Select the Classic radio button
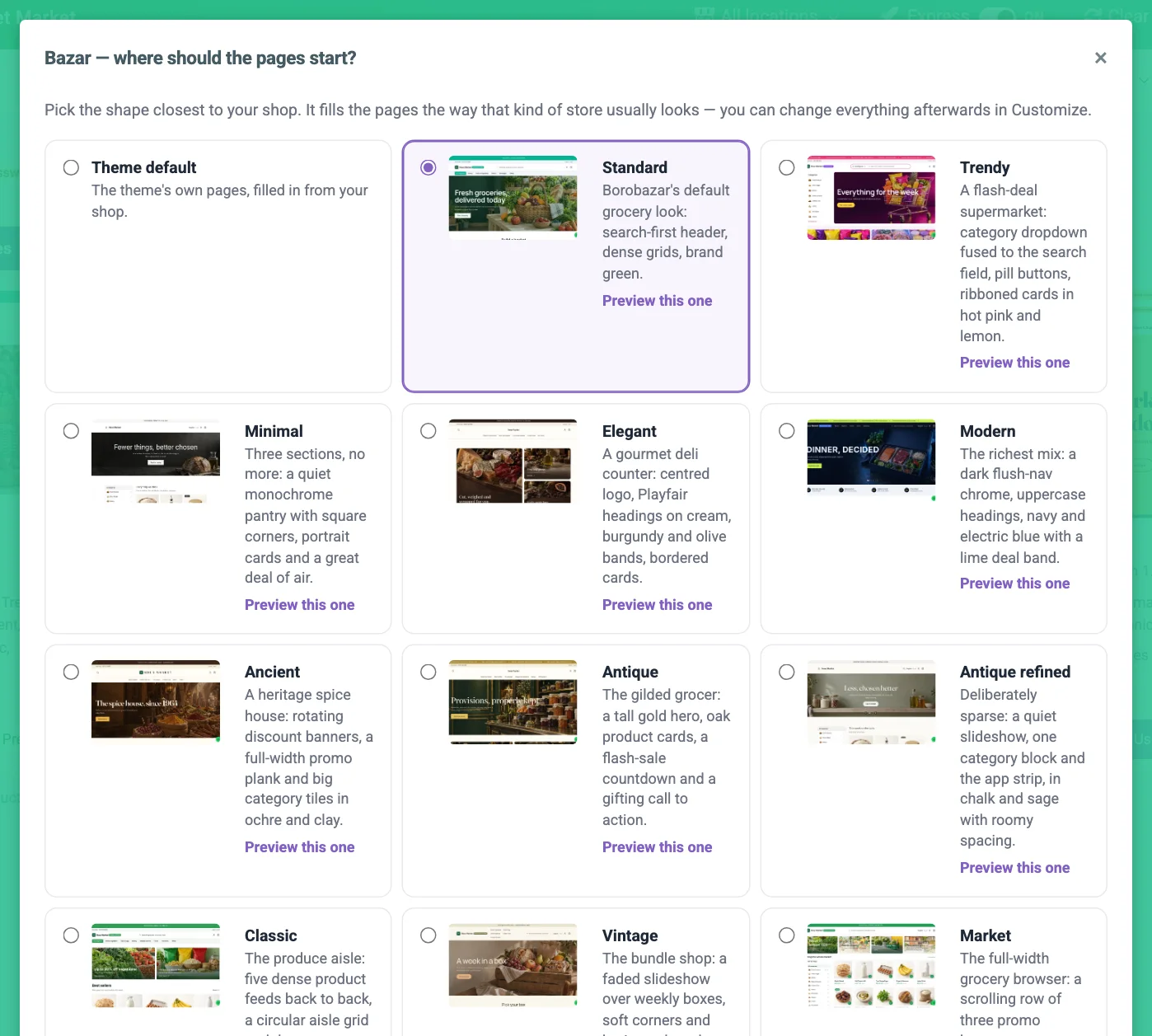1152x1036 pixels. click(72, 935)
